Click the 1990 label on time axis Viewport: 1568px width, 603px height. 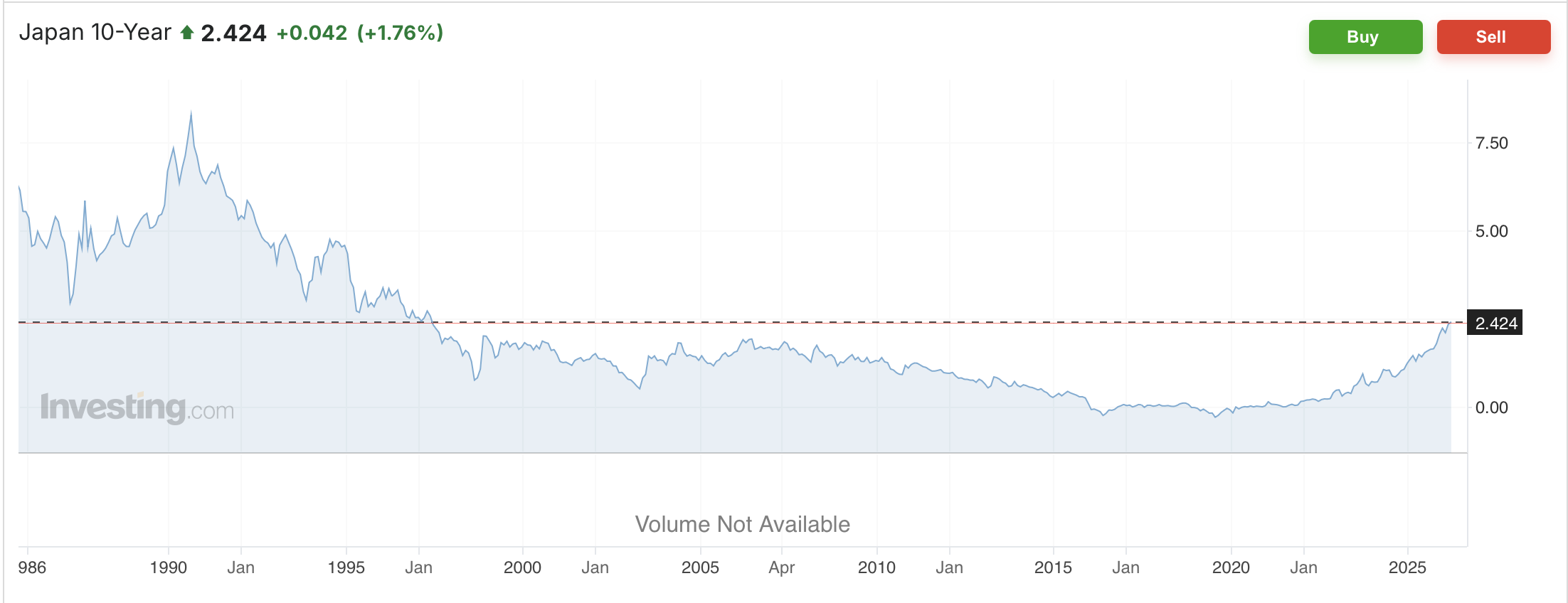(168, 567)
